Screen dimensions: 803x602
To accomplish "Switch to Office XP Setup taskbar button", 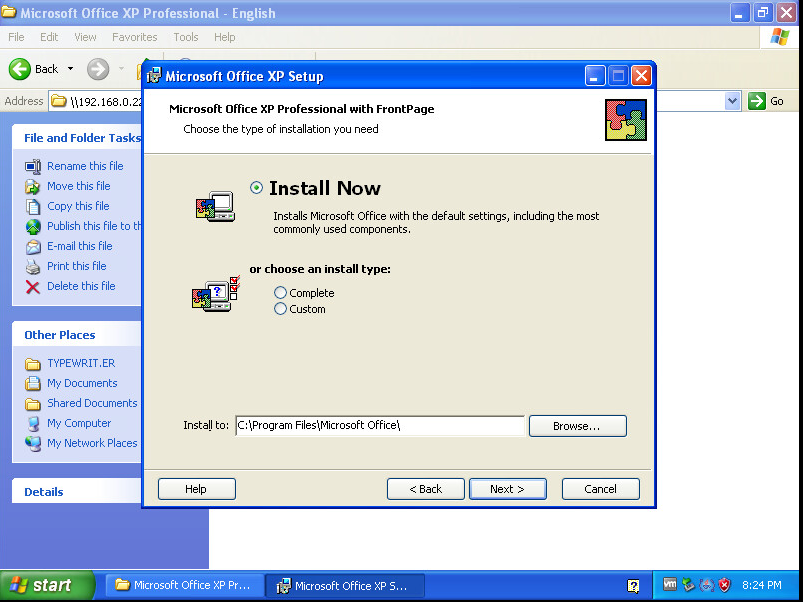I will coord(345,586).
